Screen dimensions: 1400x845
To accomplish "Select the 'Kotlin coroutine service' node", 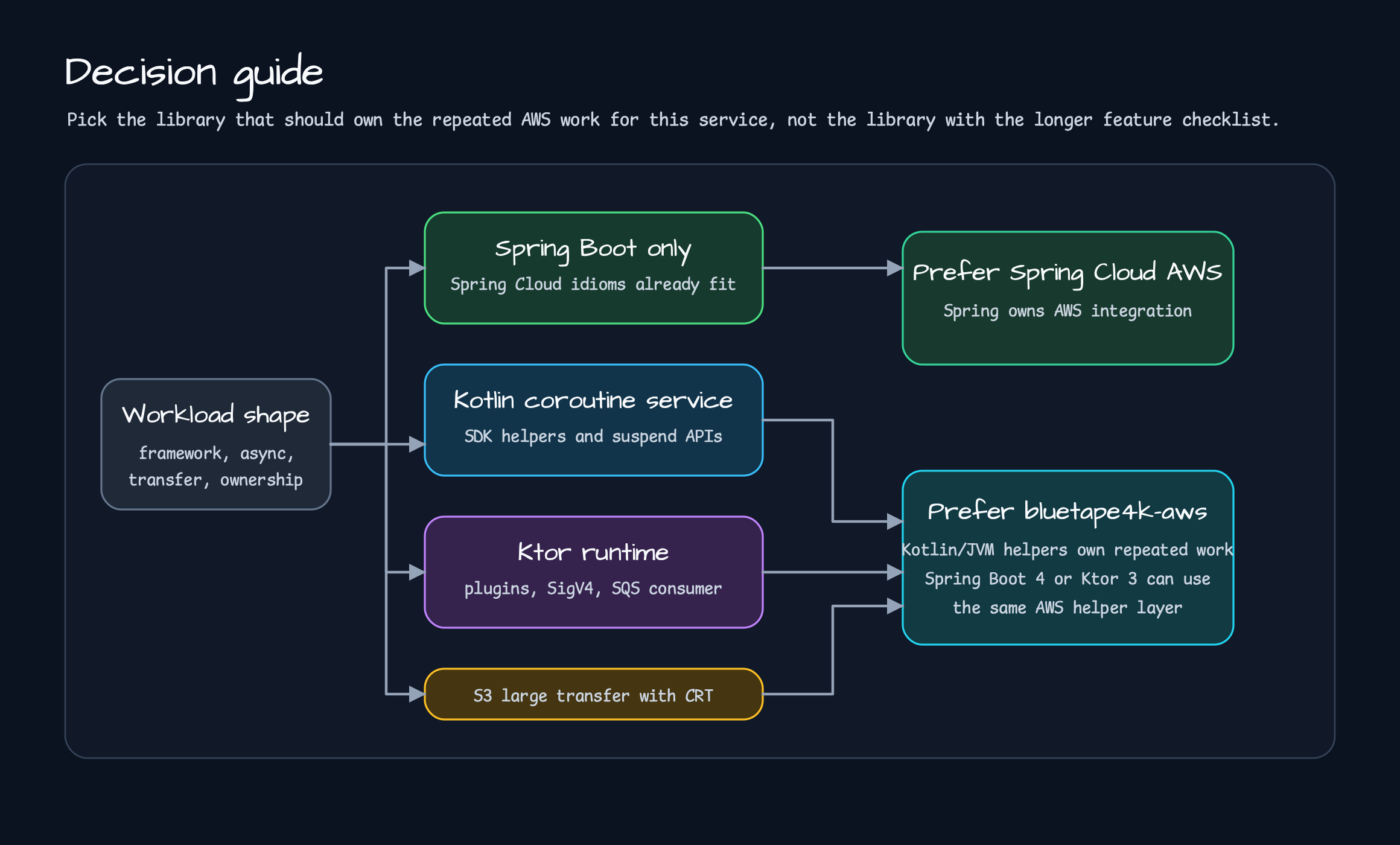I will pos(594,420).
